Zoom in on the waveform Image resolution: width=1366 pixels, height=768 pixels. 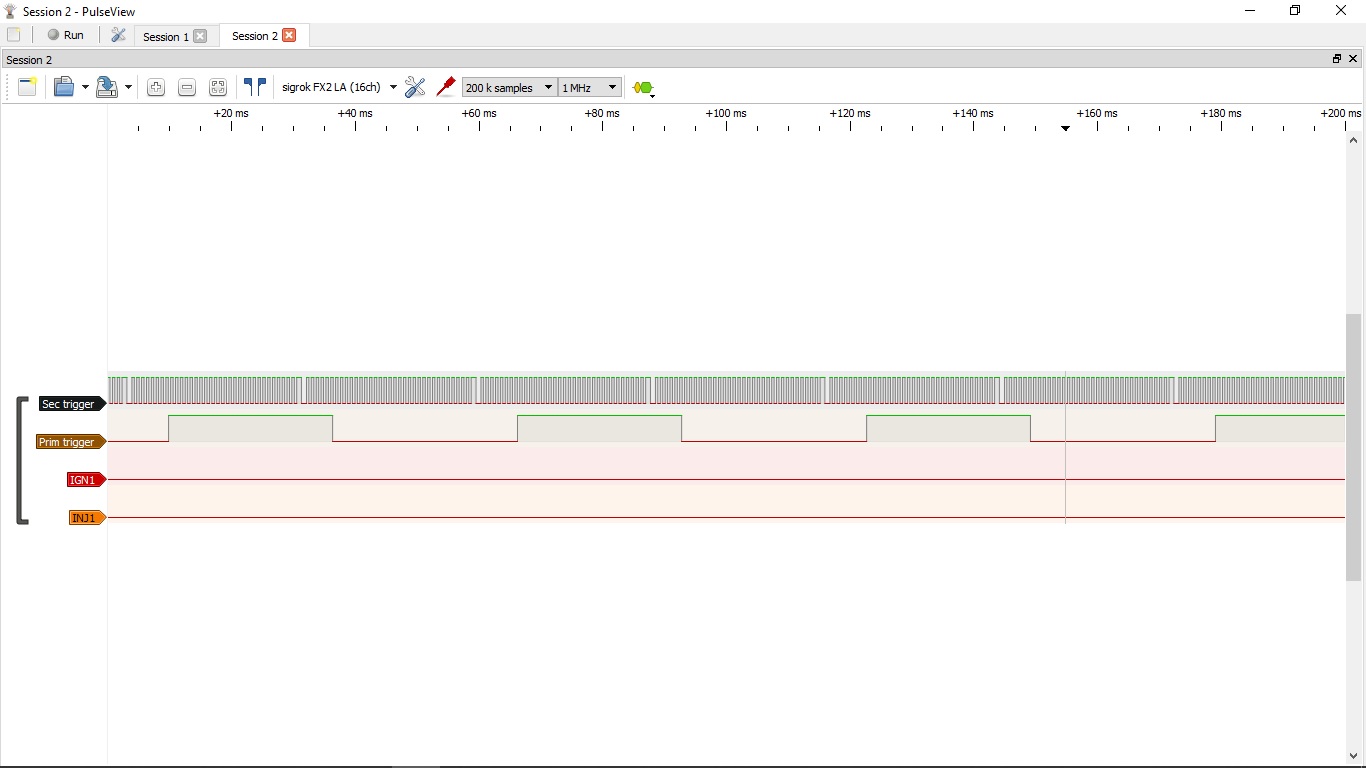point(156,87)
